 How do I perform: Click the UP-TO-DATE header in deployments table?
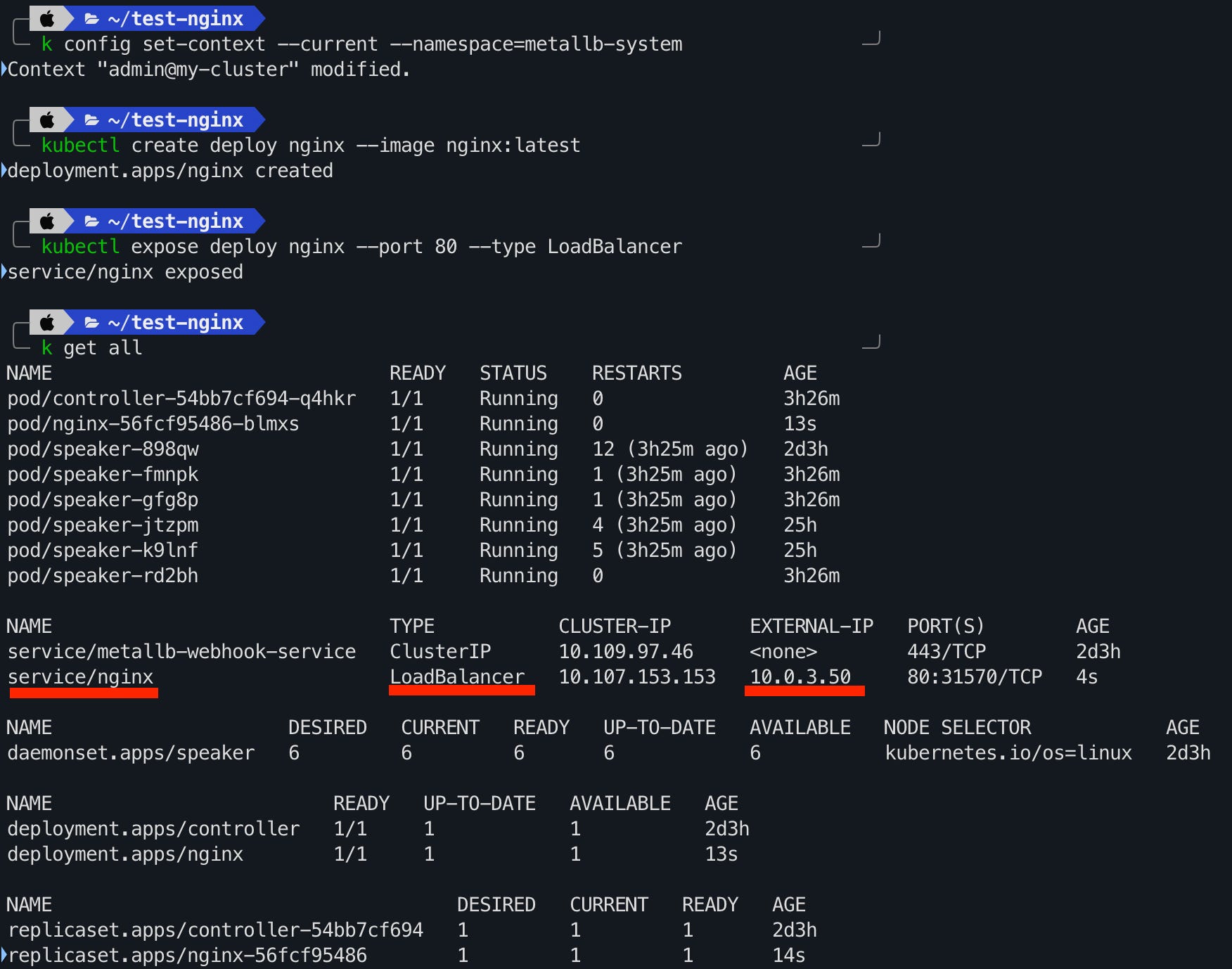[480, 804]
